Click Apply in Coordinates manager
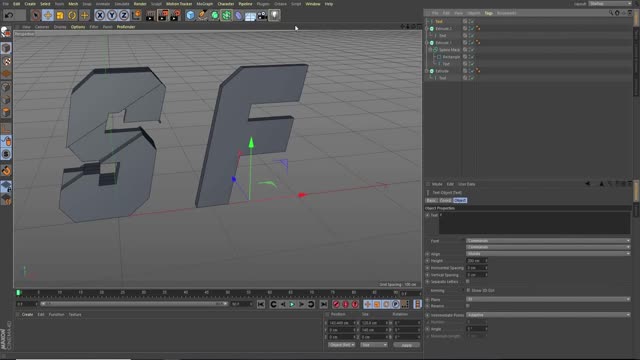Viewport: 640px width, 360px height. point(406,345)
